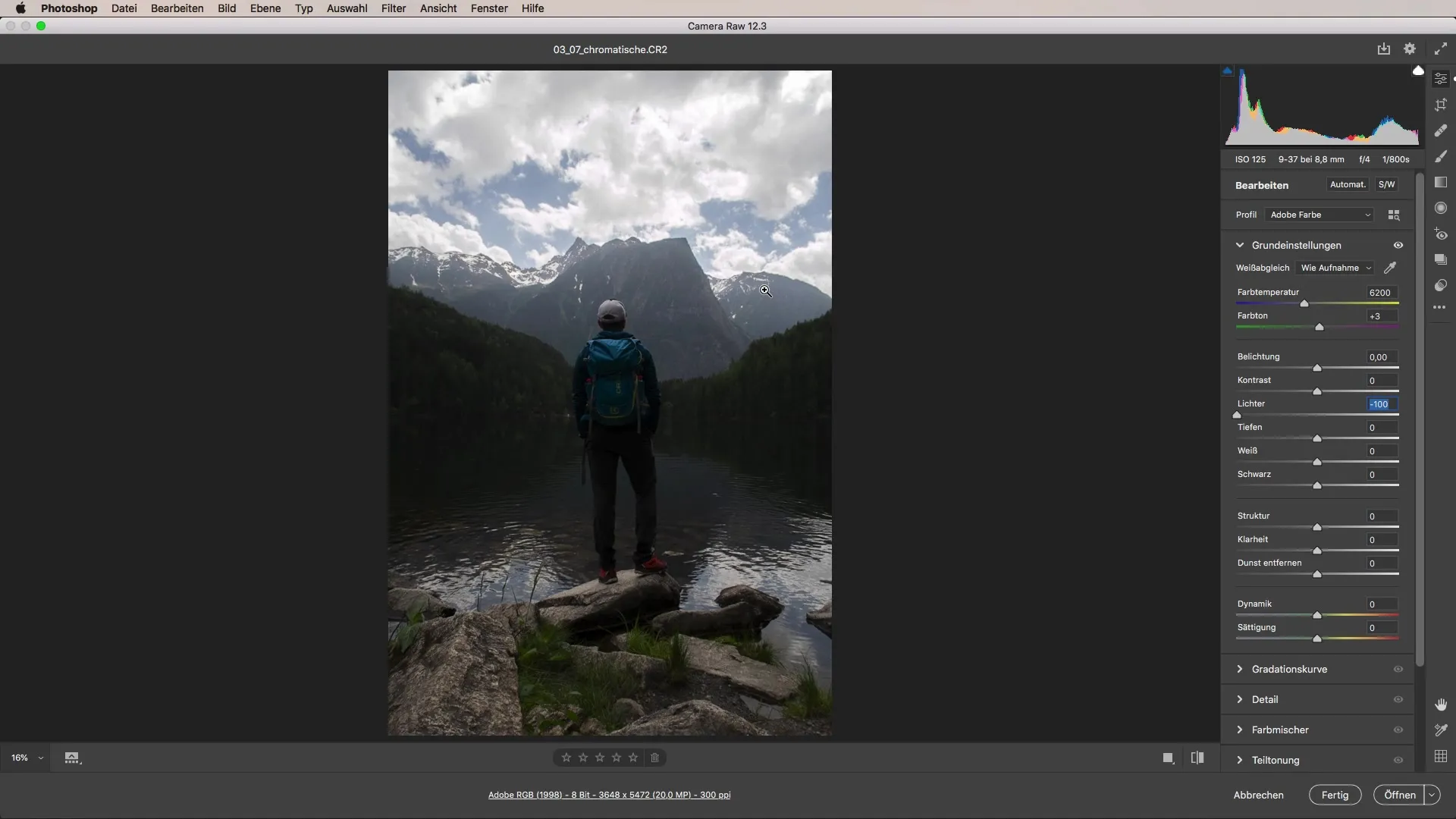Screen dimensions: 1456x819
Task: Rate the image one star
Action: tap(566, 758)
